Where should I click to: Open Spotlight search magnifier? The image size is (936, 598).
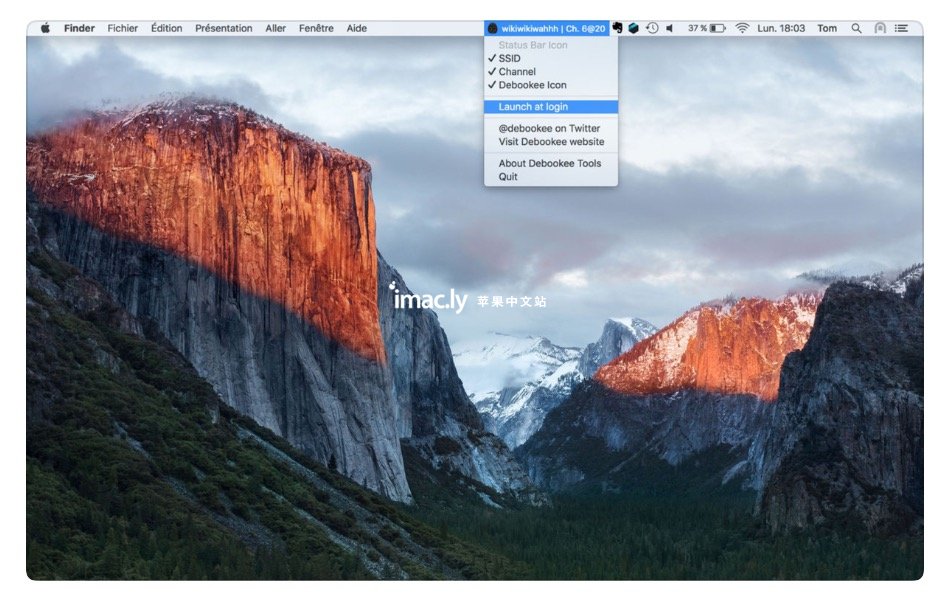(857, 28)
